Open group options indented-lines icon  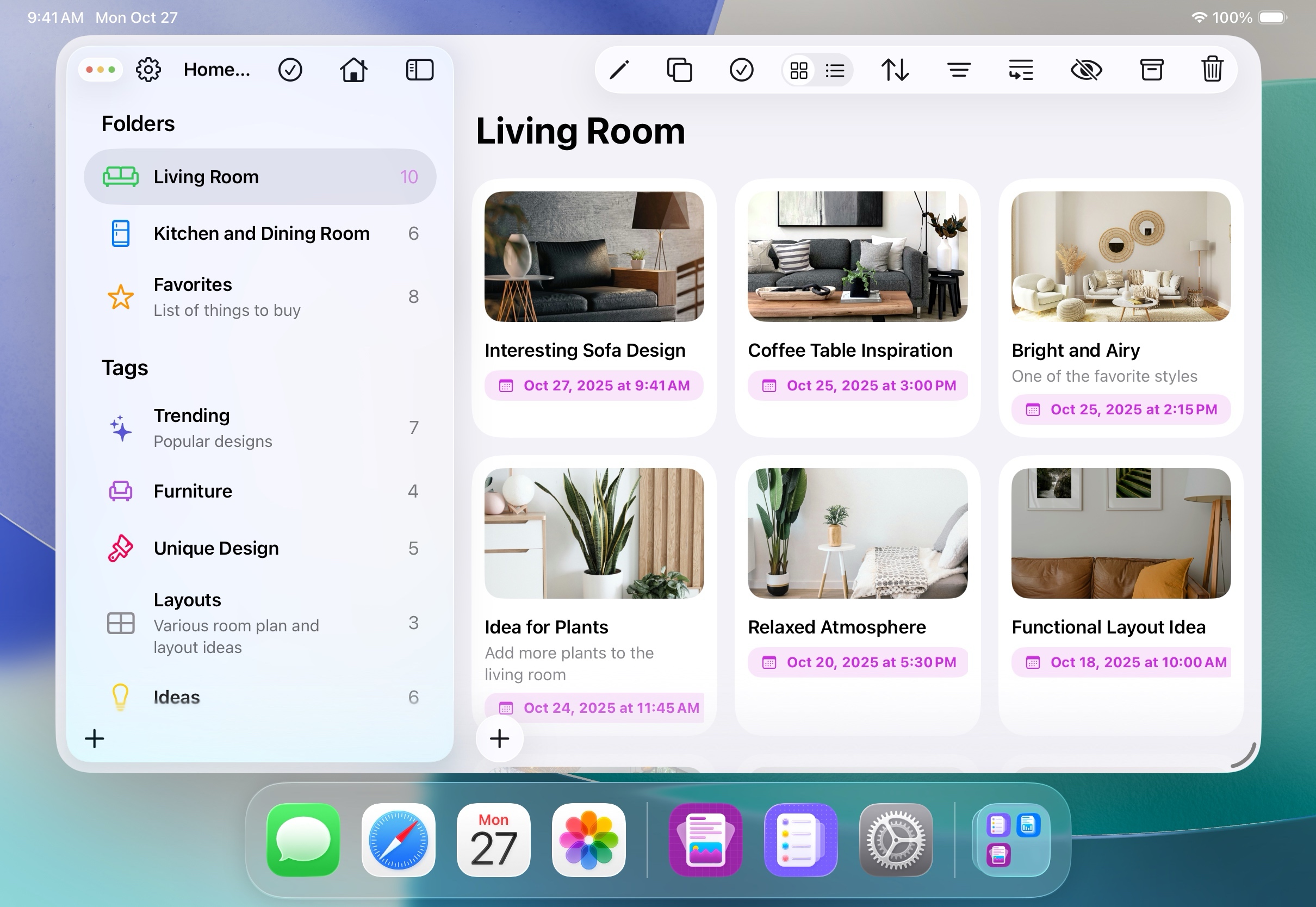pos(1021,71)
